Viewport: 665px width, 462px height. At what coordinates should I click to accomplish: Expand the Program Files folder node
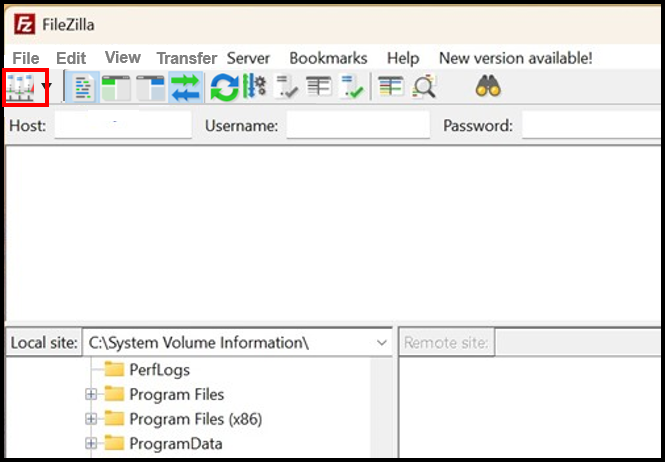pos(91,395)
